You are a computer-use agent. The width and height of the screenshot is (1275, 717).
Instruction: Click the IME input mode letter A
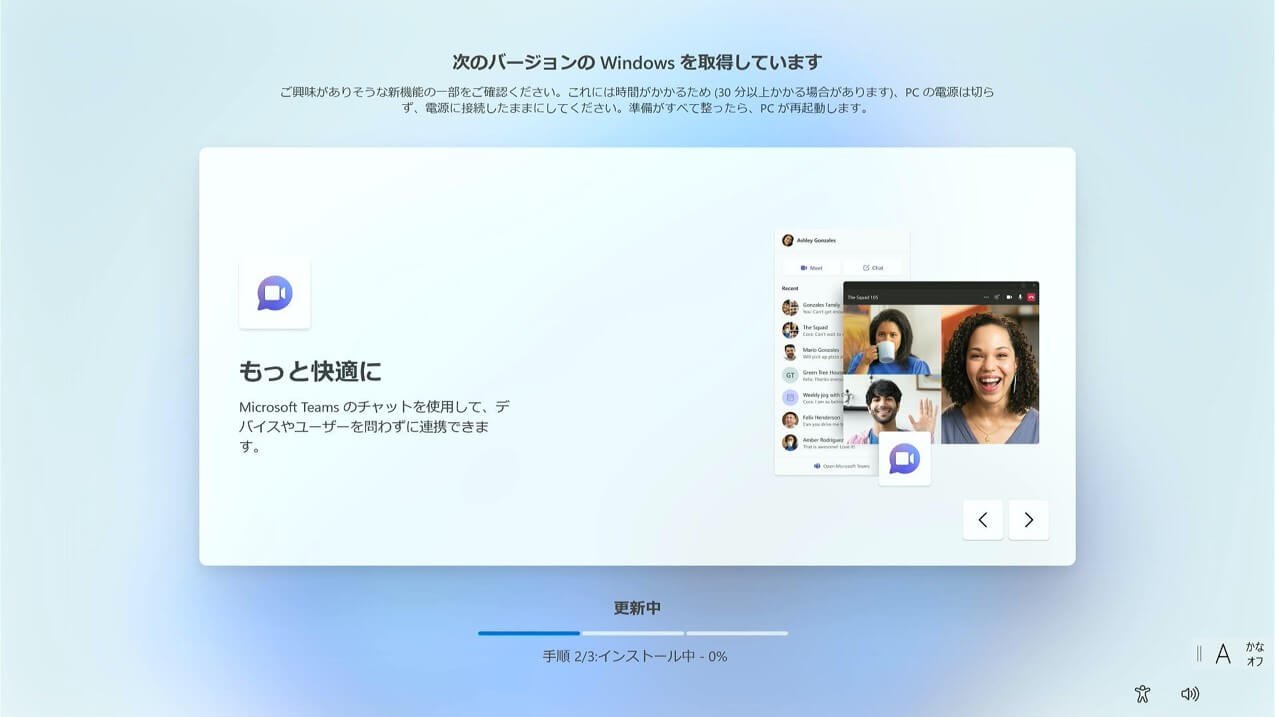point(1223,655)
